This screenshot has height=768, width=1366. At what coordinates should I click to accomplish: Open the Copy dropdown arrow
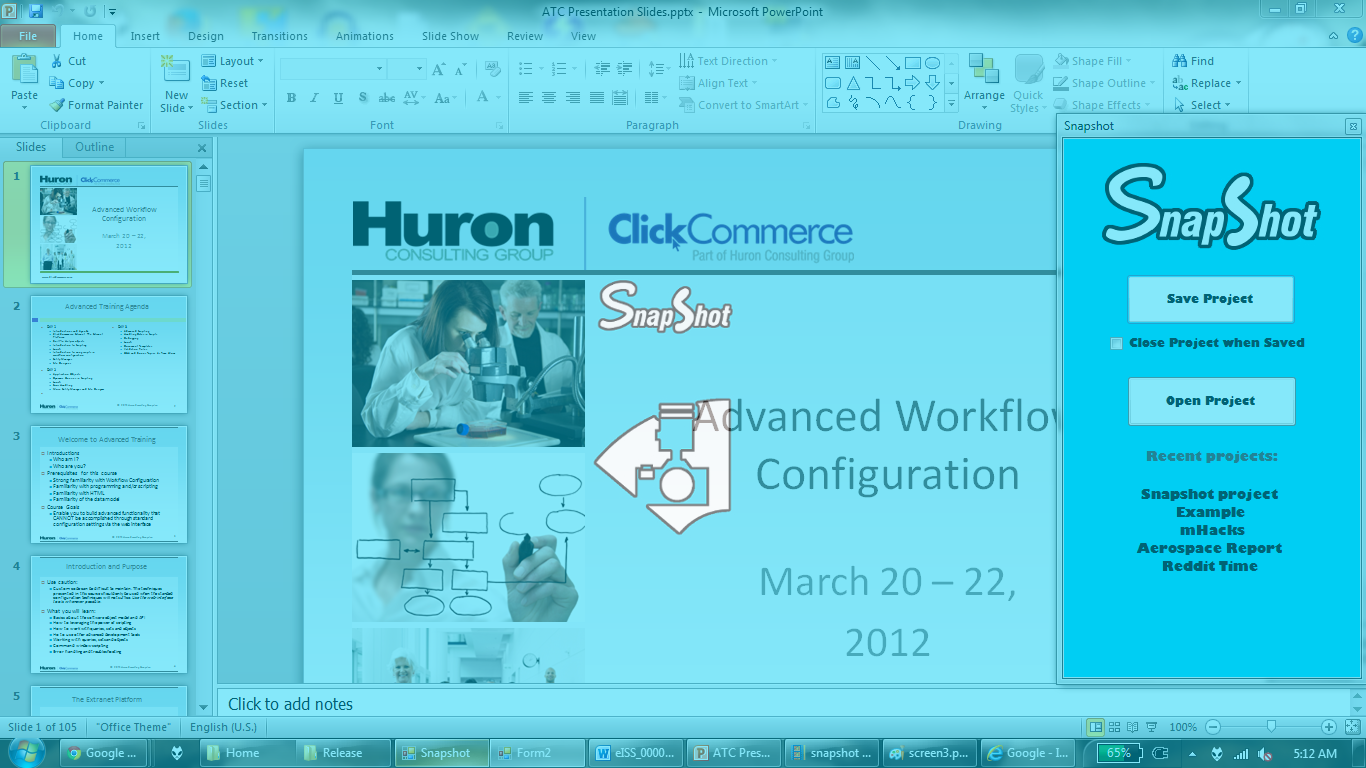pos(101,84)
